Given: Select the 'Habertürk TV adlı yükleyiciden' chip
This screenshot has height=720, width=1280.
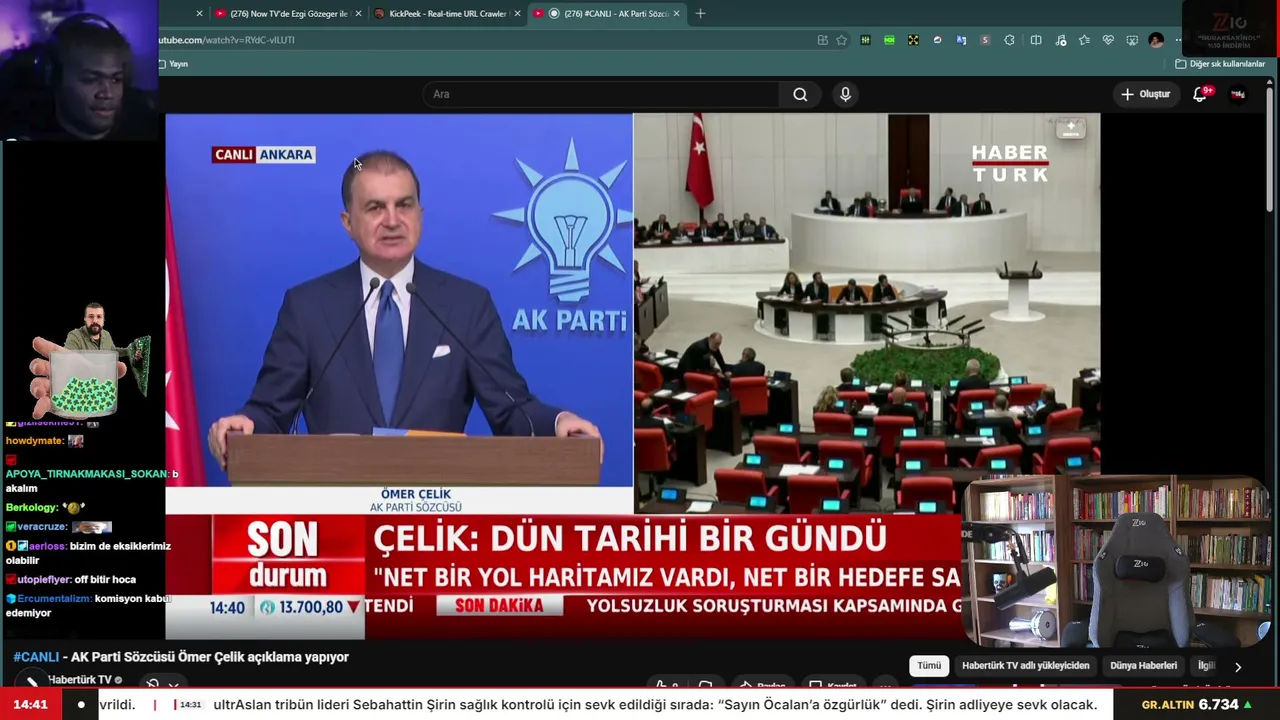Looking at the screenshot, I should pos(1025,665).
